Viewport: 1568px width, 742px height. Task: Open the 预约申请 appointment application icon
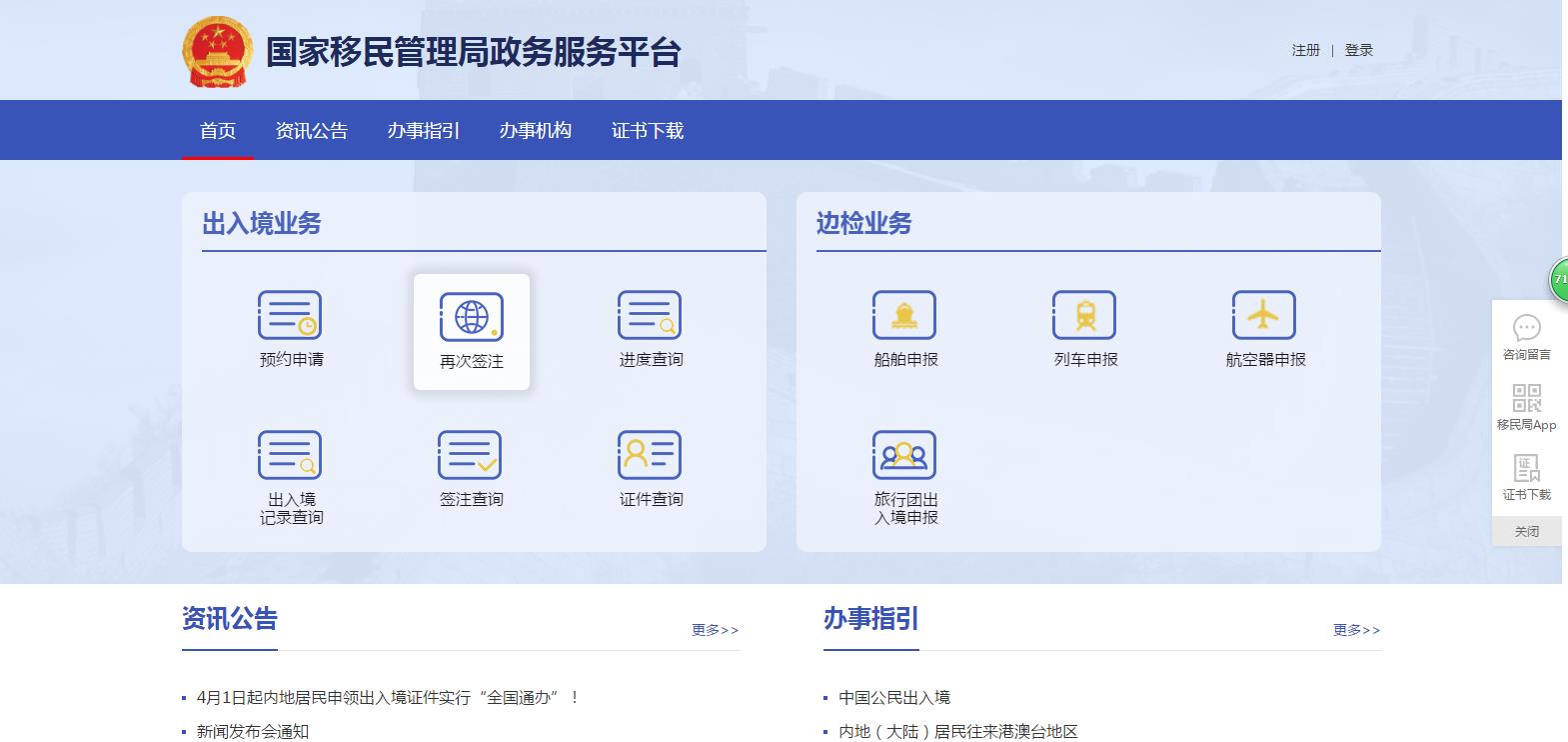click(290, 316)
